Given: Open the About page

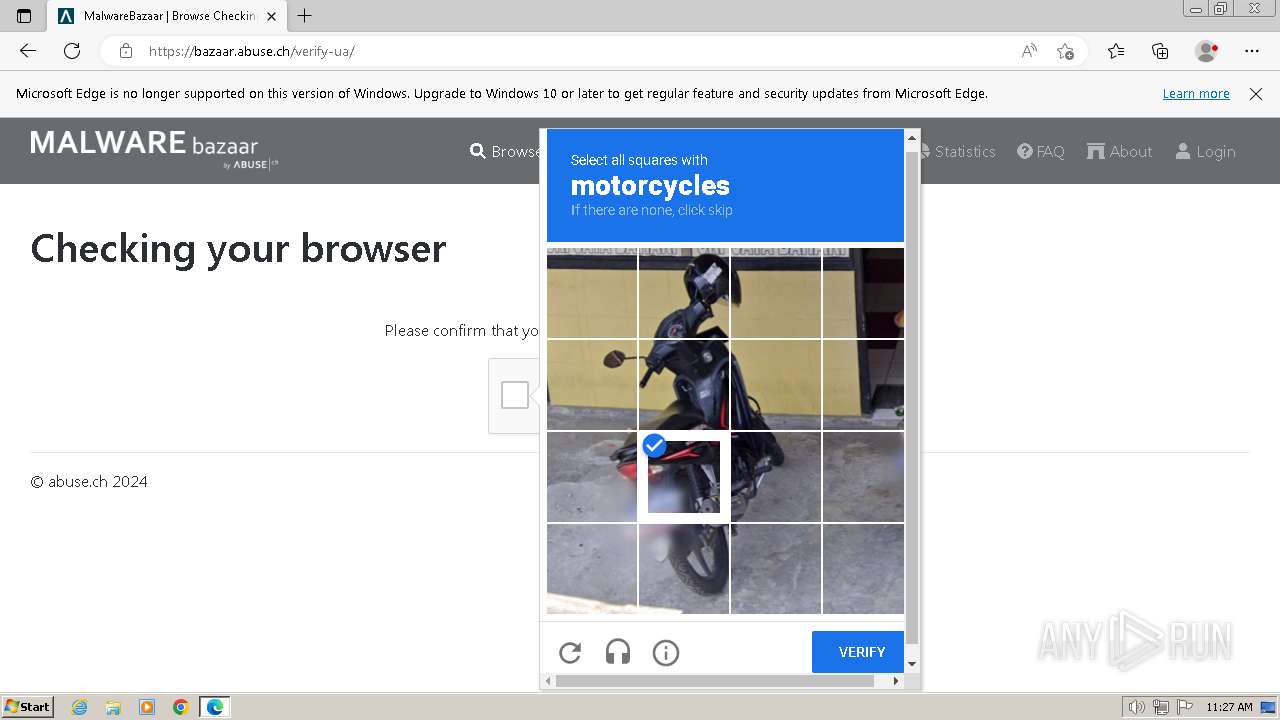Looking at the screenshot, I should (1120, 151).
